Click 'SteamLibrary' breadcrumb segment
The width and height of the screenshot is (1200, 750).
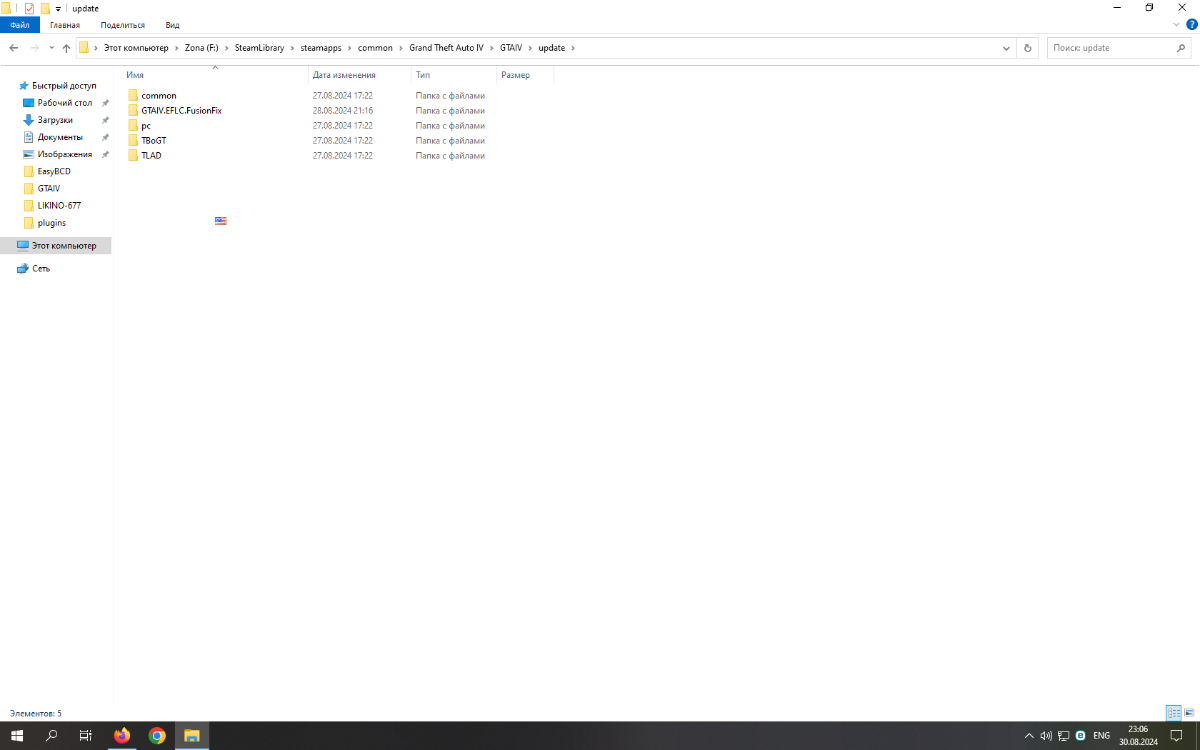(259, 48)
